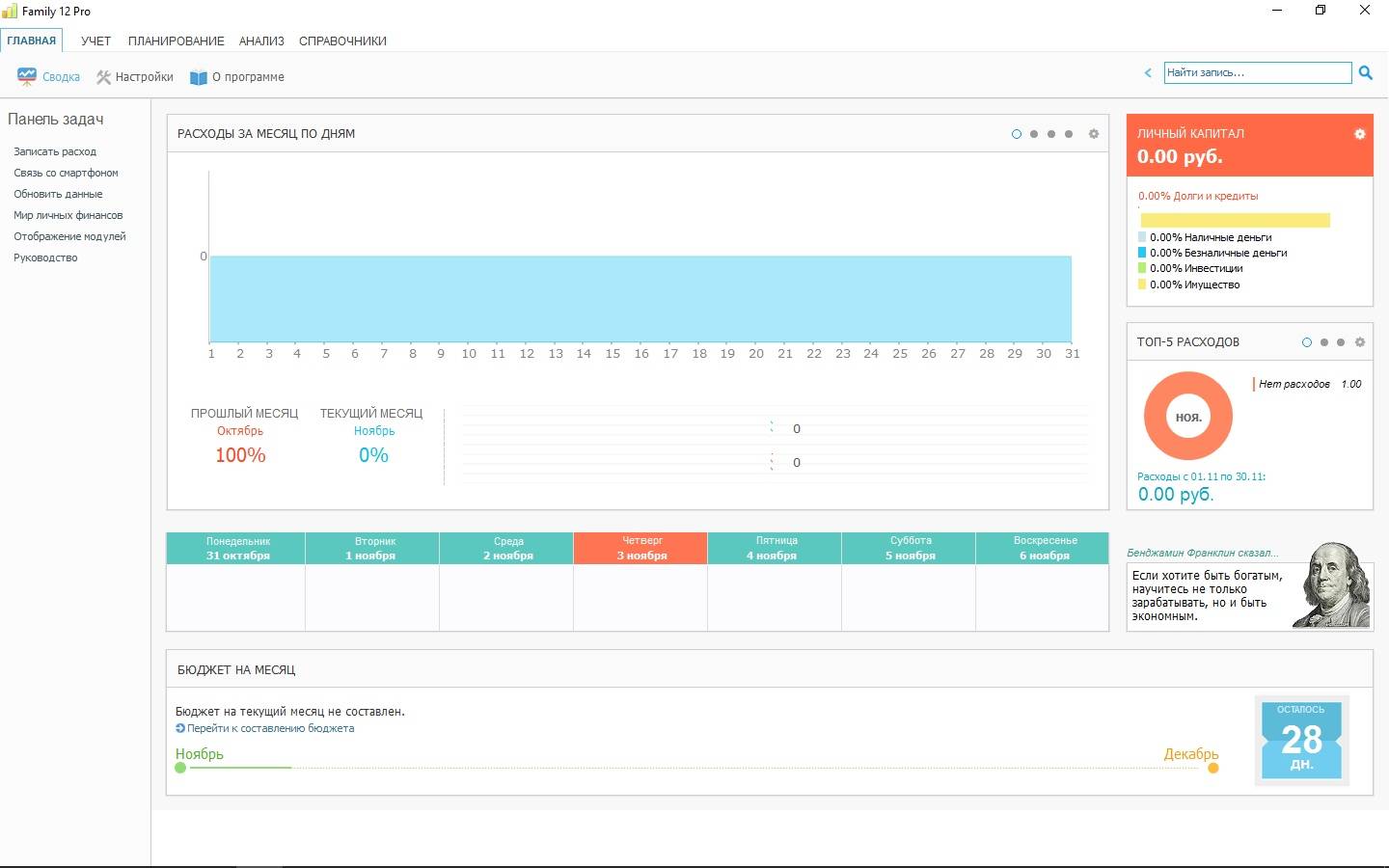The height and width of the screenshot is (868, 1389).
Task: Select first page dot in monthly expenses panel
Action: (1017, 134)
